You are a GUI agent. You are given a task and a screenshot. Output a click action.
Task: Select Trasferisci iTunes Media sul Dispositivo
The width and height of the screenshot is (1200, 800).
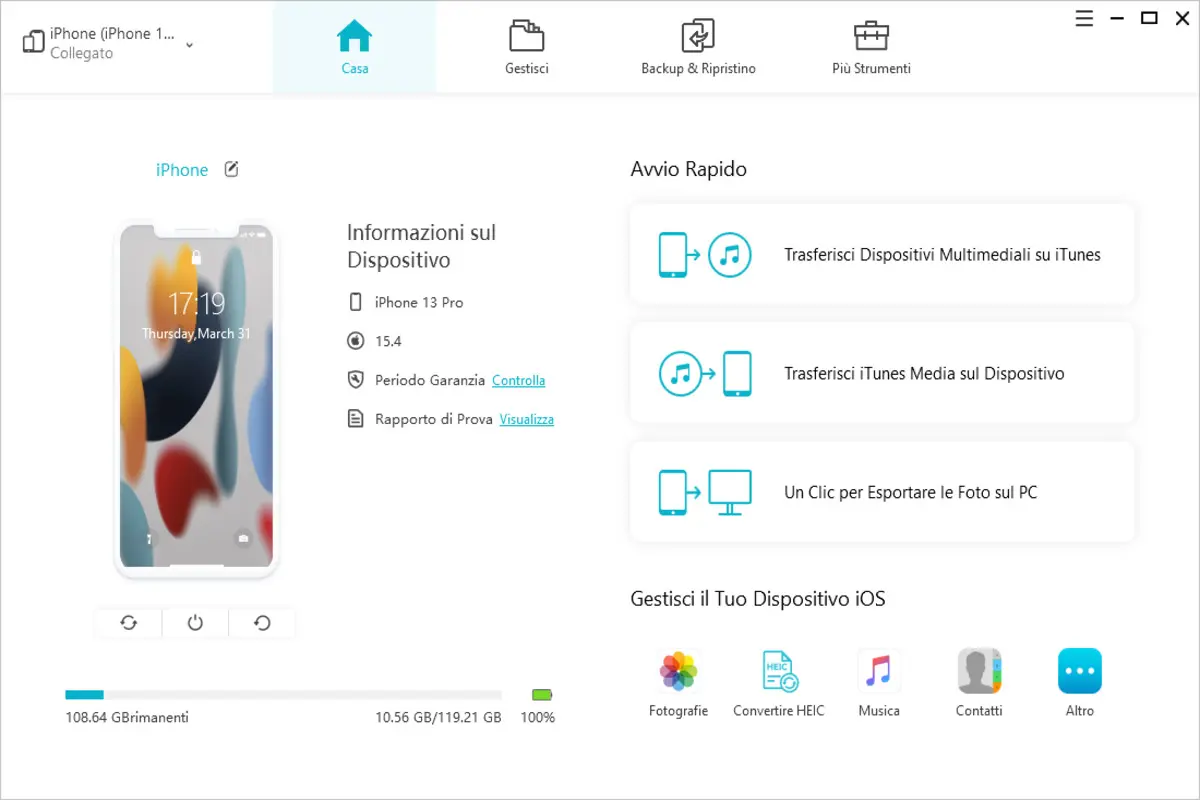coord(882,373)
